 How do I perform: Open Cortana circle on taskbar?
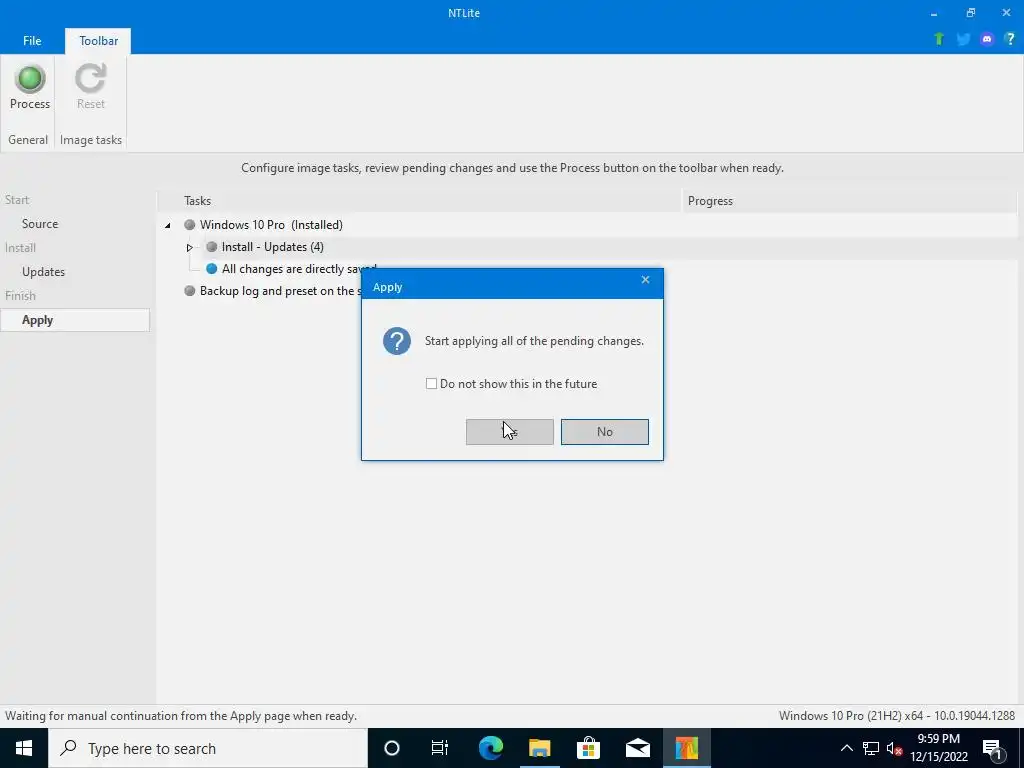click(x=392, y=748)
